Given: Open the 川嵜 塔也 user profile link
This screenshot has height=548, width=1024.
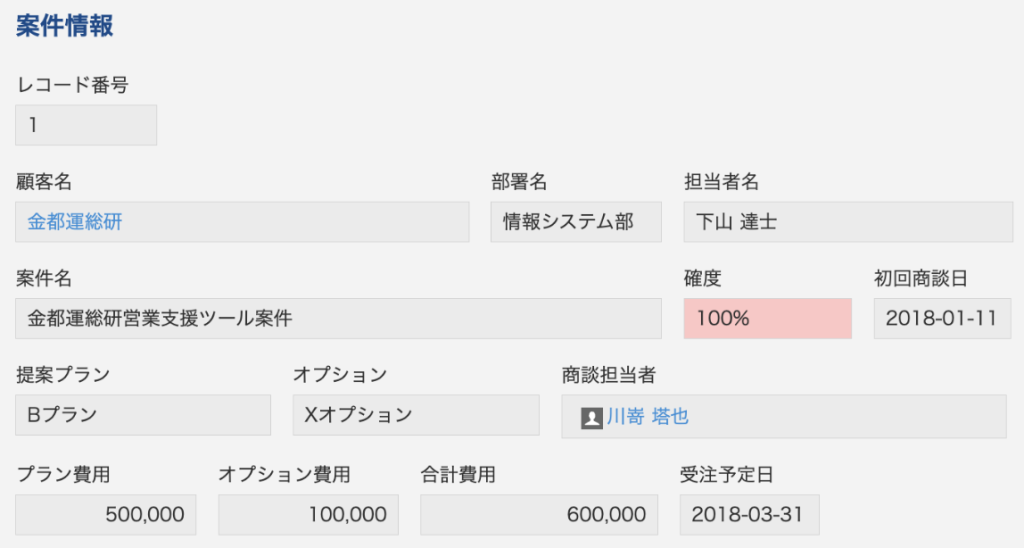Looking at the screenshot, I should click(647, 417).
